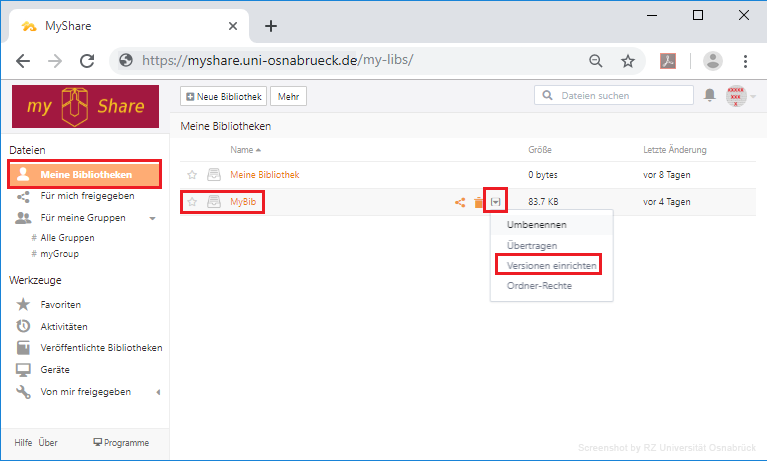Open Meine Bibliotheken in sidebar
Viewport: 767px width, 461px height.
click(x=85, y=174)
